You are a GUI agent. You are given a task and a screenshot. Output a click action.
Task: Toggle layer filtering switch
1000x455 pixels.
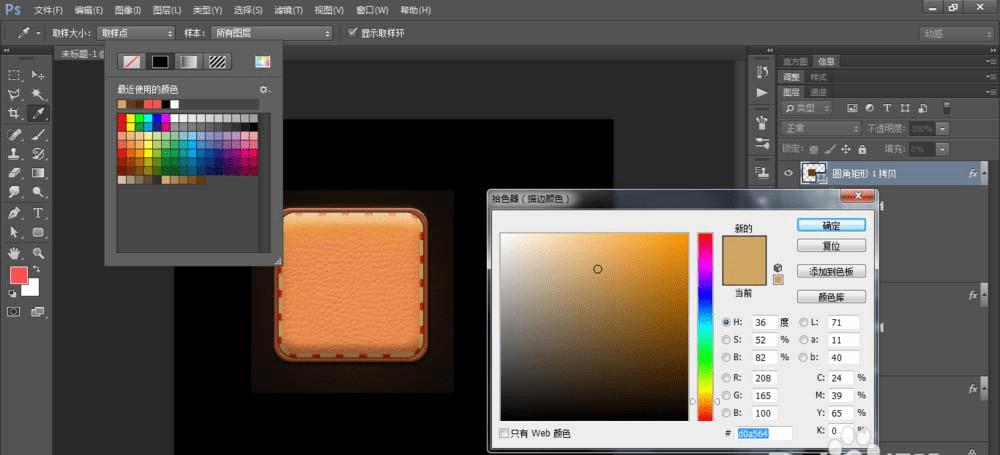point(946,107)
